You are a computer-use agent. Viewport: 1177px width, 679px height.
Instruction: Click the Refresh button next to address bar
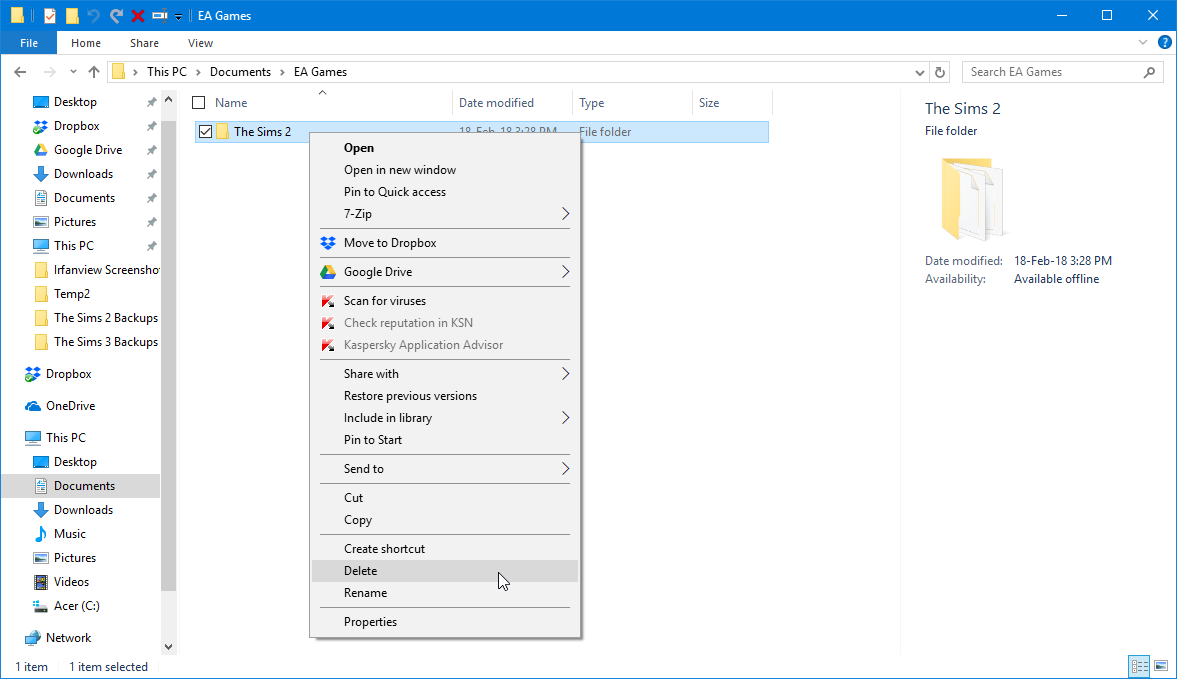point(939,72)
